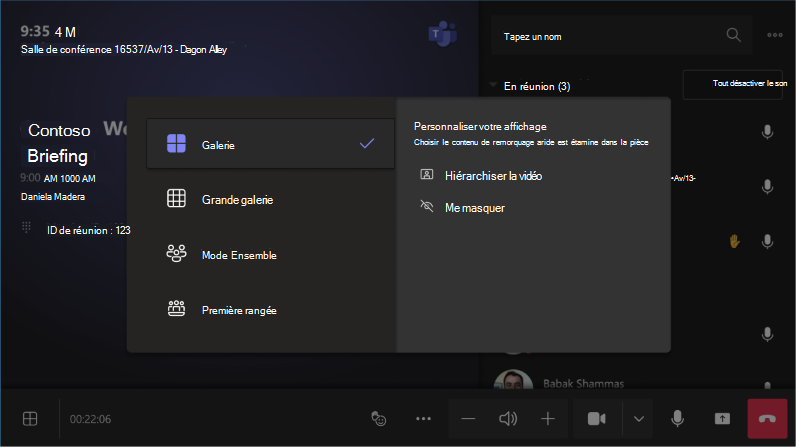This screenshot has height=447, width=796.
Task: Click the Mode Ensemble people icon
Action: (x=176, y=253)
